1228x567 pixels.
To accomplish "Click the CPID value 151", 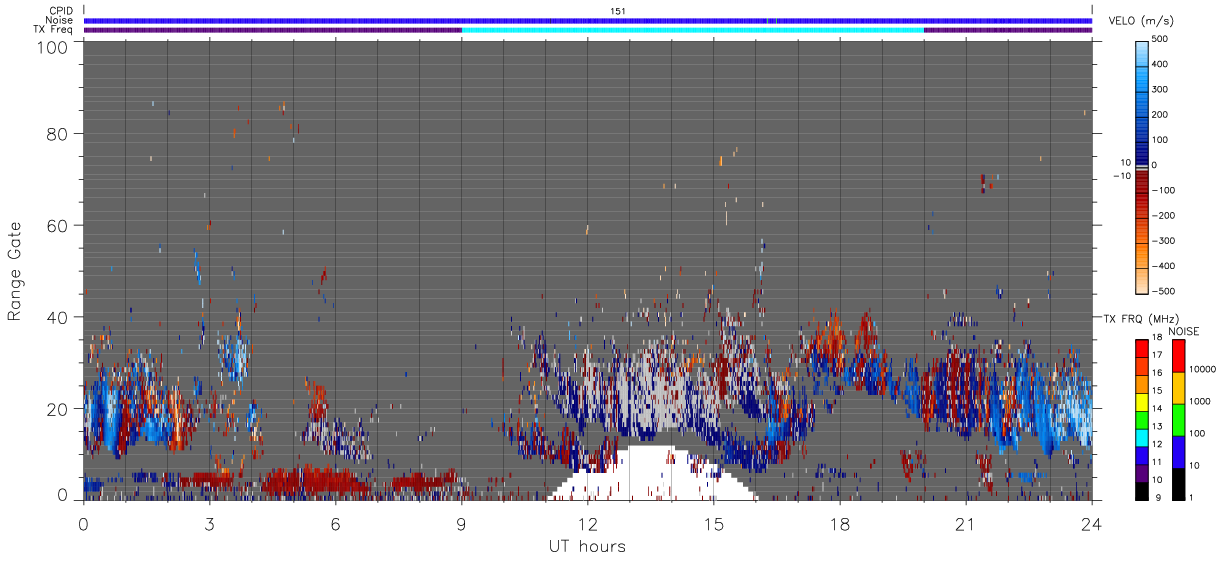I will coord(618,10).
